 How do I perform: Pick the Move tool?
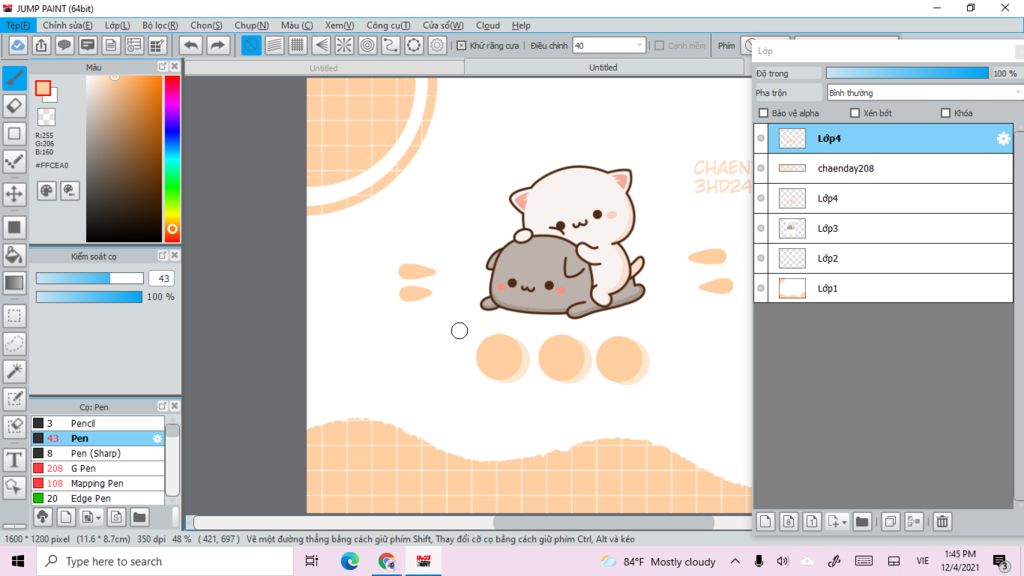tap(14, 194)
